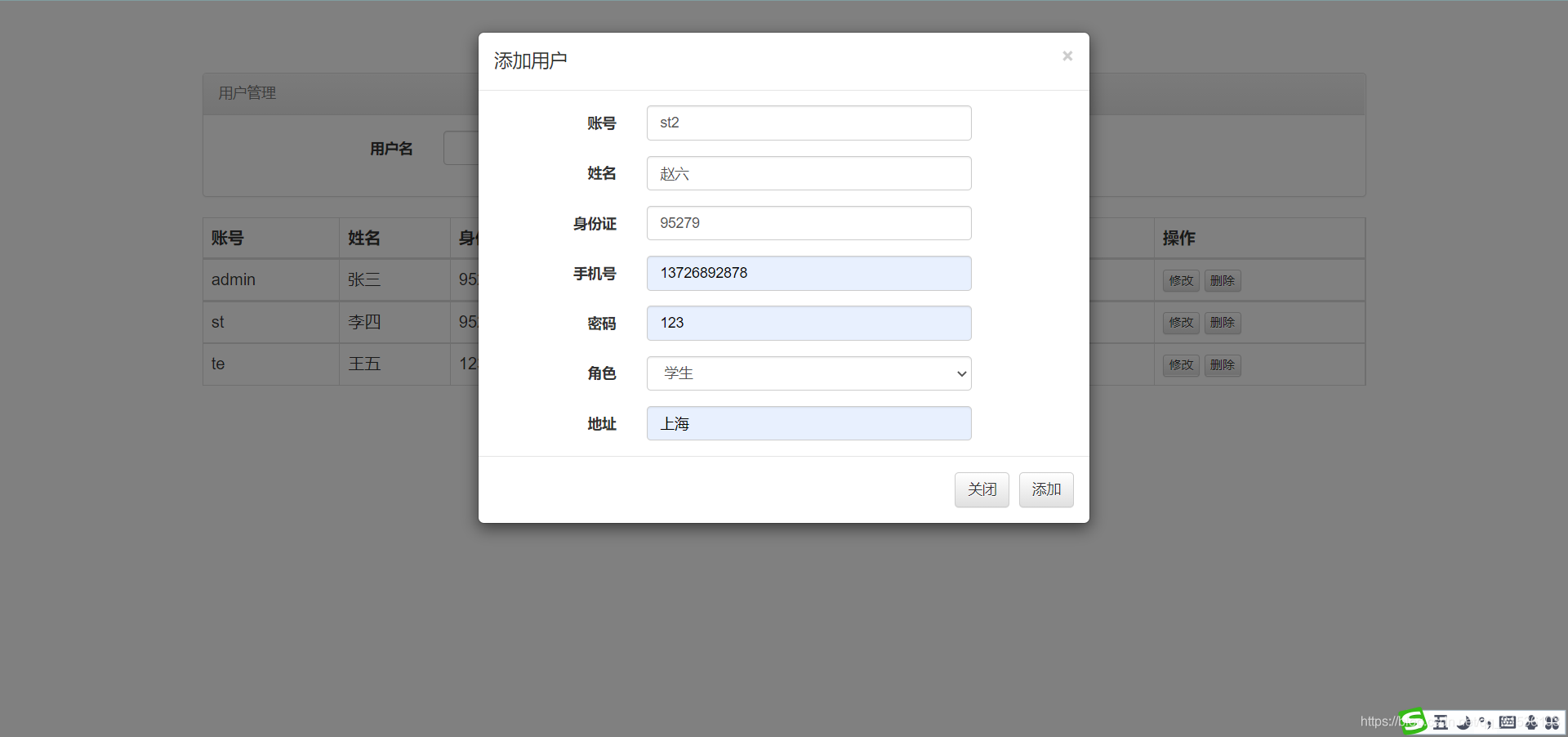
Task: Click the 地址 field containing 上海
Action: pyautogui.click(x=808, y=423)
